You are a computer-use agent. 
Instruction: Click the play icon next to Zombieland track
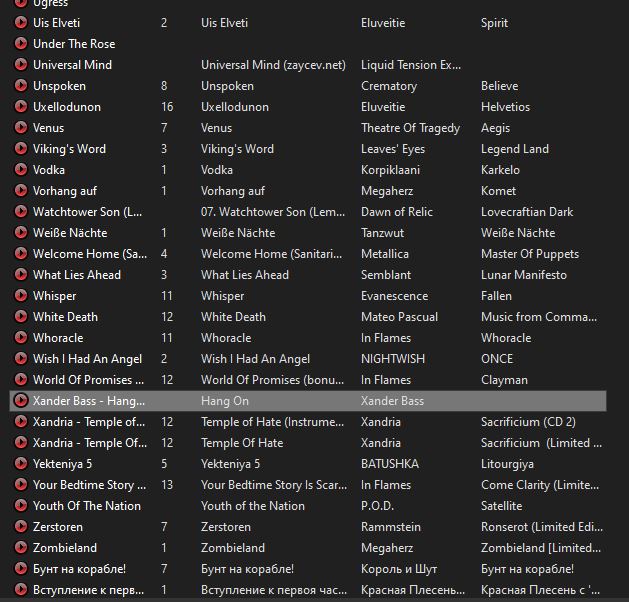click(21, 547)
